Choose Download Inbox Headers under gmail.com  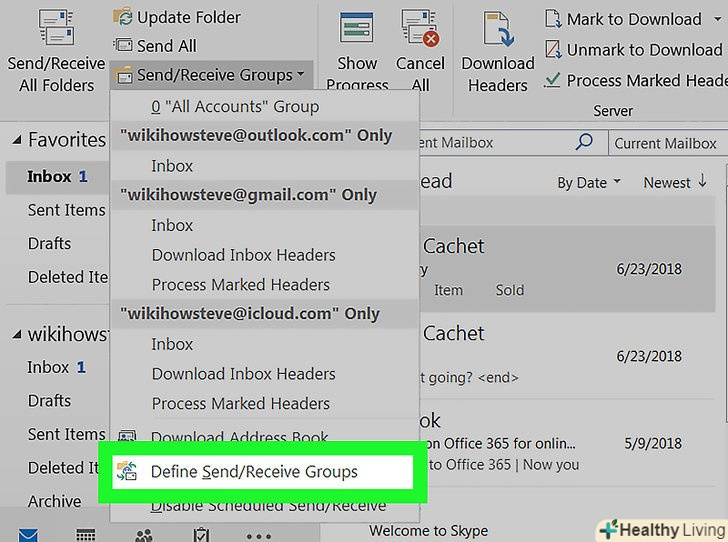pyautogui.click(x=265, y=255)
